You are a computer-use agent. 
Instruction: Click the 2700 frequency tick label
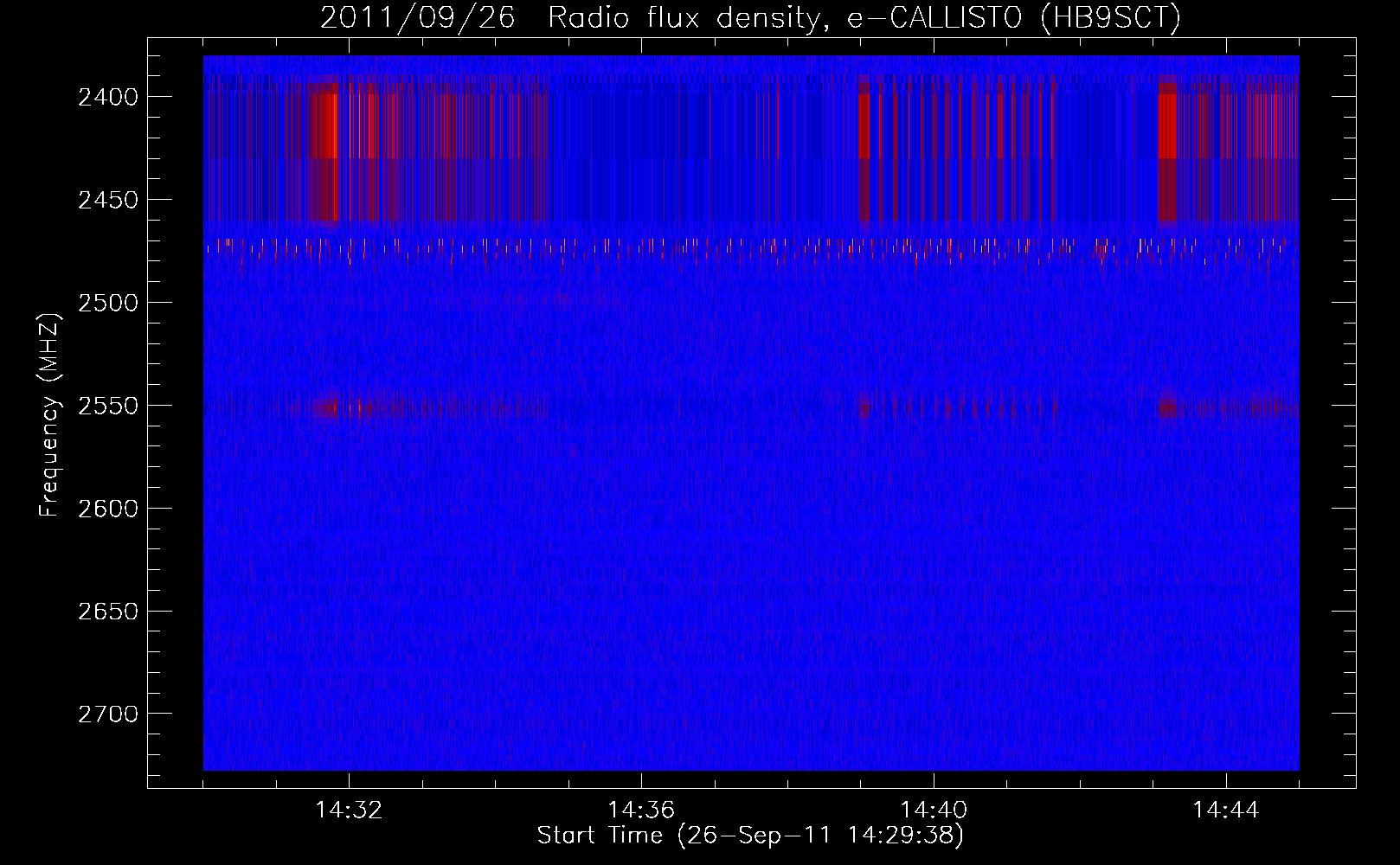[x=108, y=714]
